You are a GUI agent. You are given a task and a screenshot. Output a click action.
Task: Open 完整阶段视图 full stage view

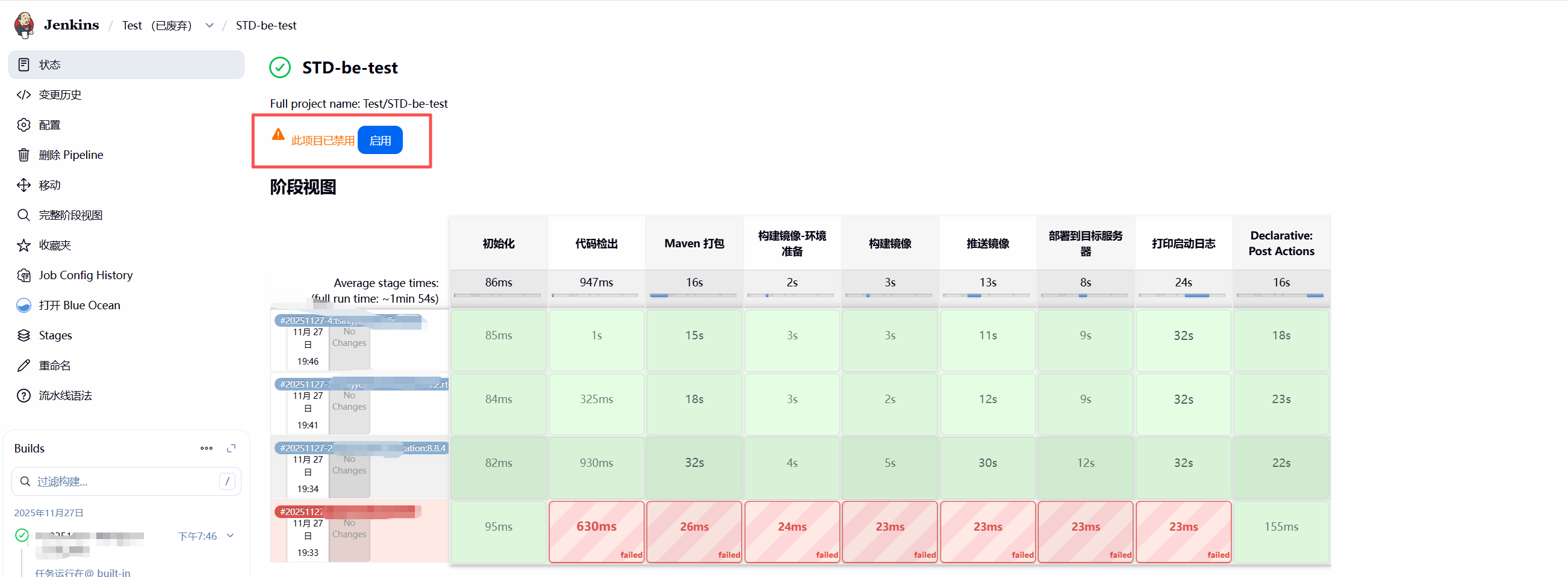[70, 215]
